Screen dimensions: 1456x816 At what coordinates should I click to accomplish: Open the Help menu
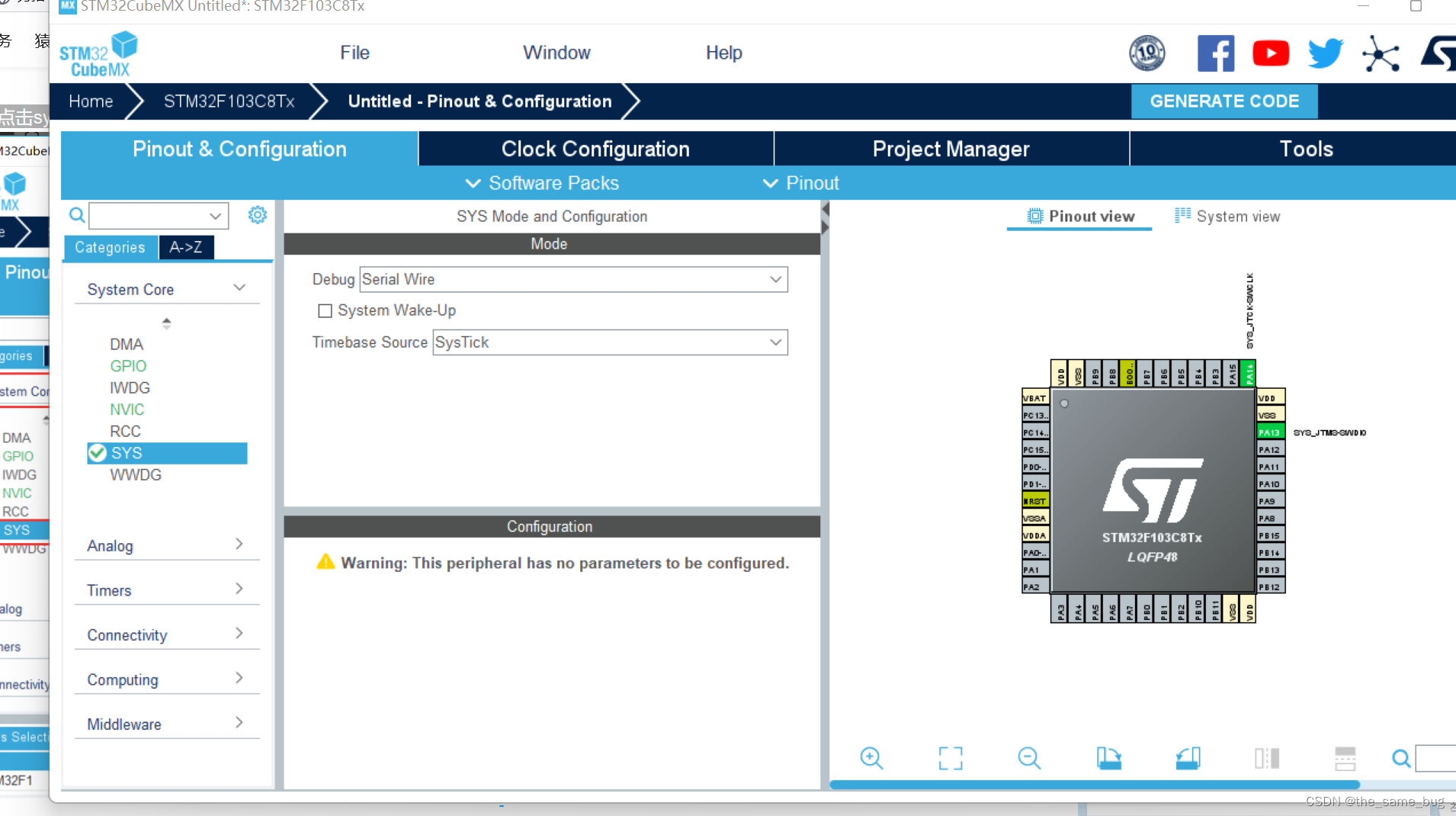pos(723,53)
